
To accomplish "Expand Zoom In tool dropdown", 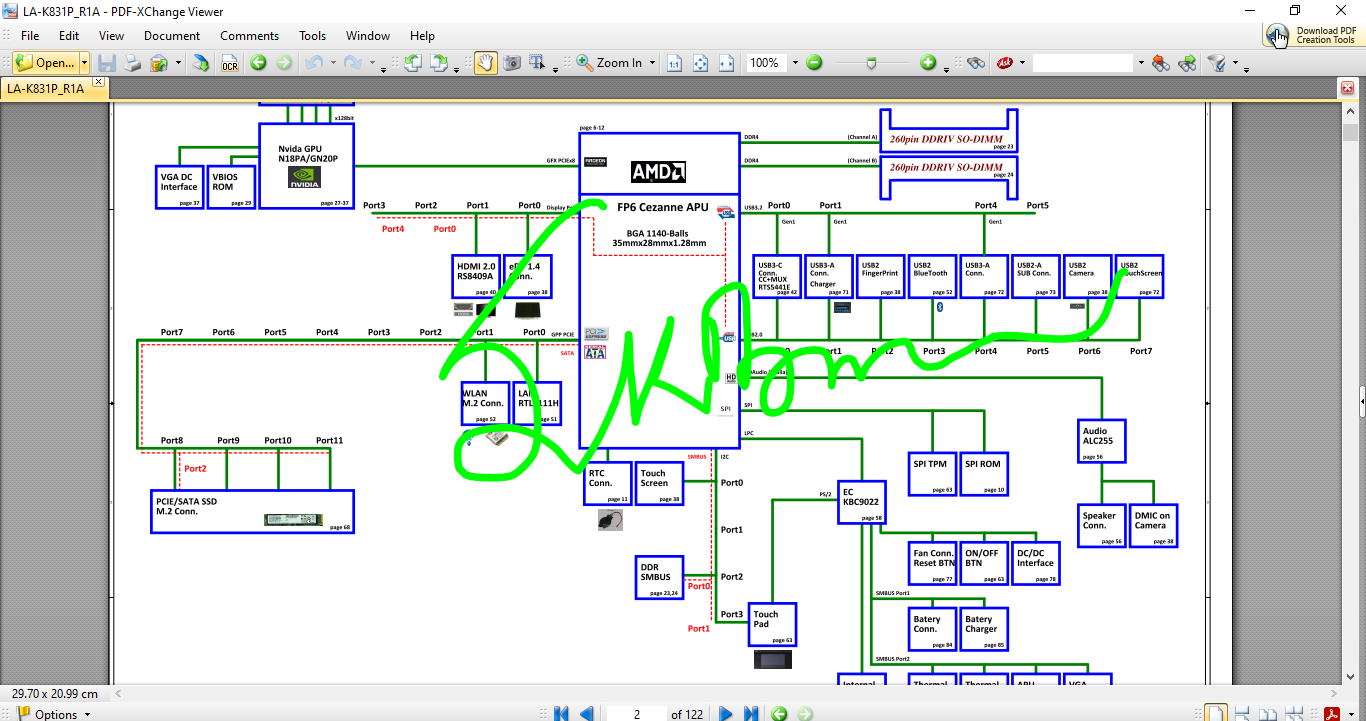I will [x=652, y=63].
